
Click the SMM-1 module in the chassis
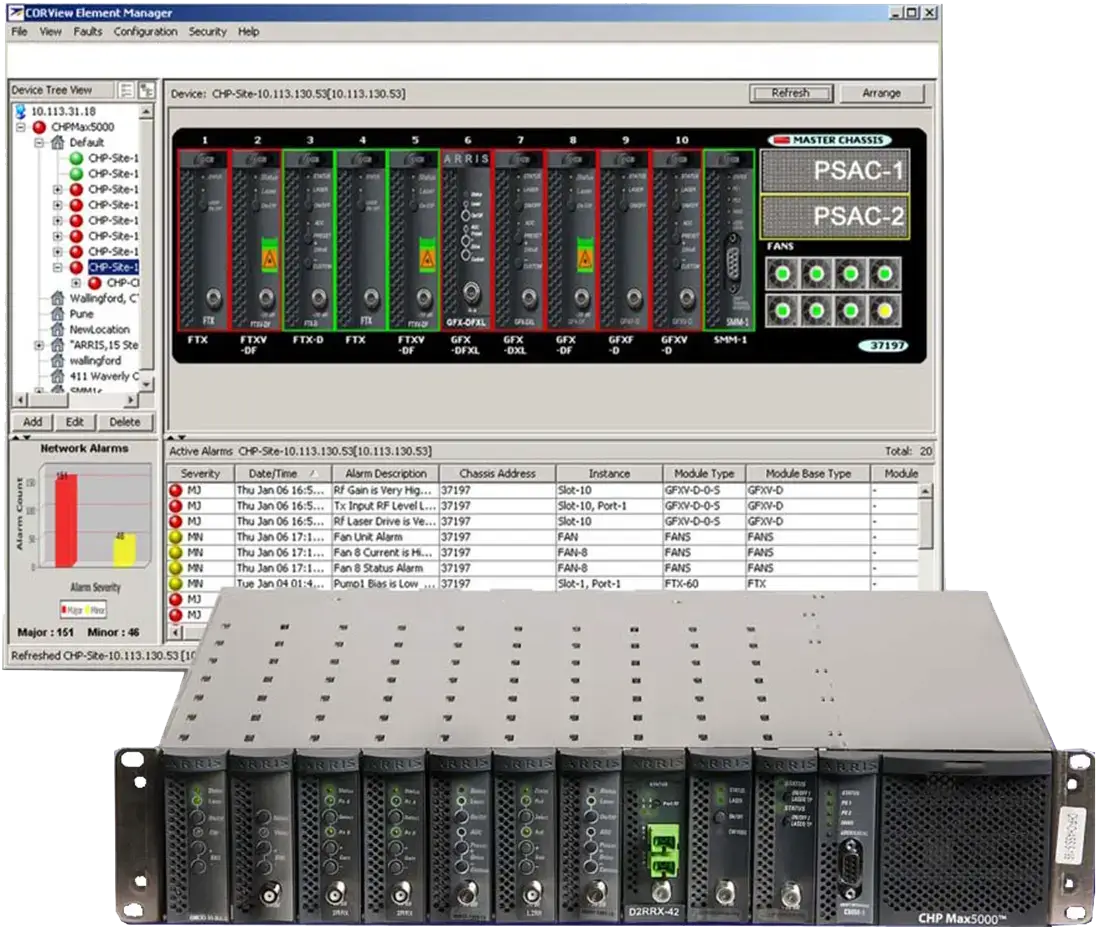tap(728, 238)
